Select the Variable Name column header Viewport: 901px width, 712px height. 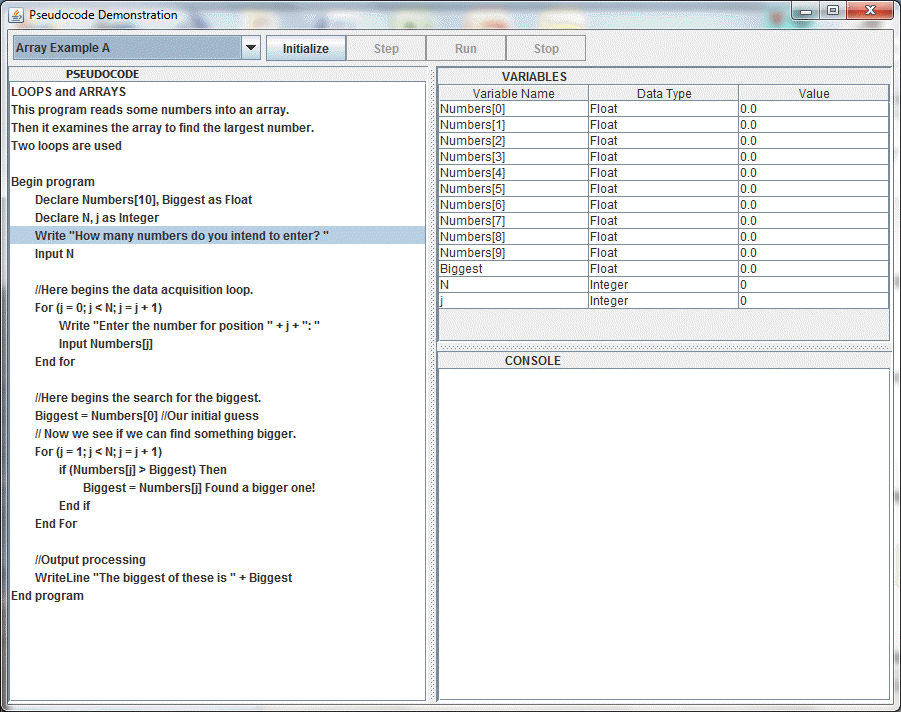[513, 94]
